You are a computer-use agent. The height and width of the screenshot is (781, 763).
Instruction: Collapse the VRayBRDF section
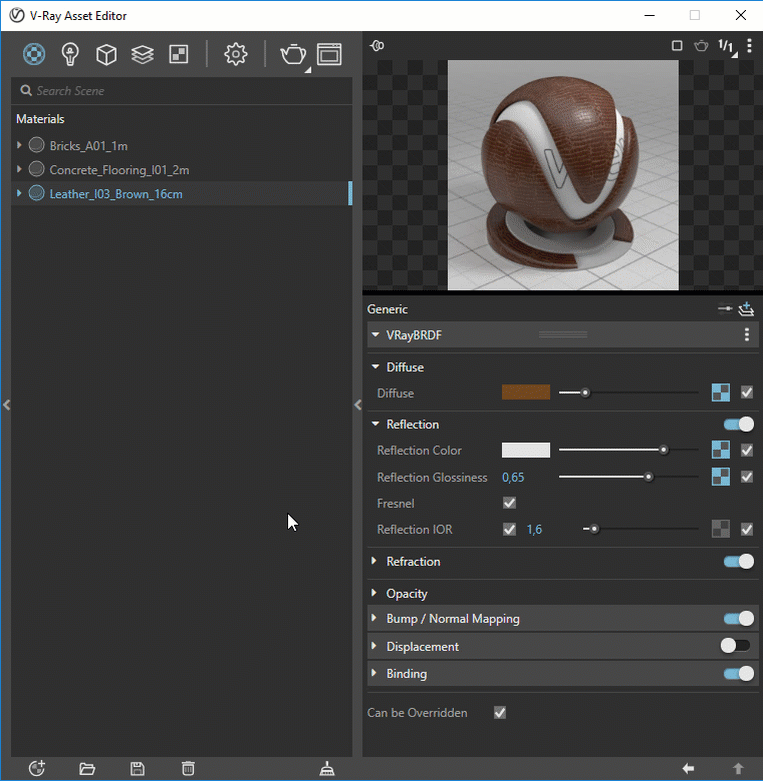pyautogui.click(x=376, y=335)
